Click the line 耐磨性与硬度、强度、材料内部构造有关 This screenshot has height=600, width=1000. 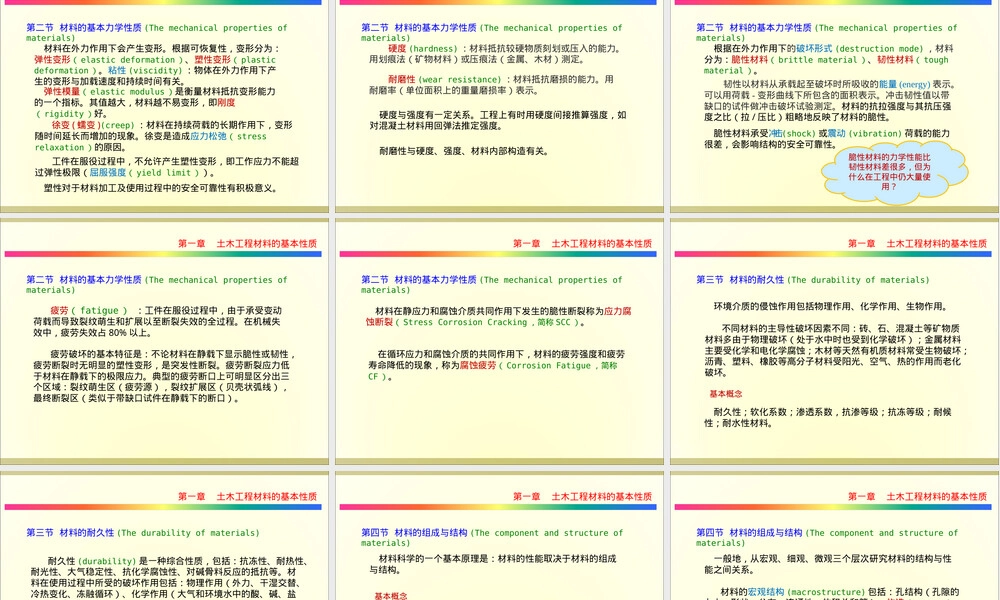464,151
